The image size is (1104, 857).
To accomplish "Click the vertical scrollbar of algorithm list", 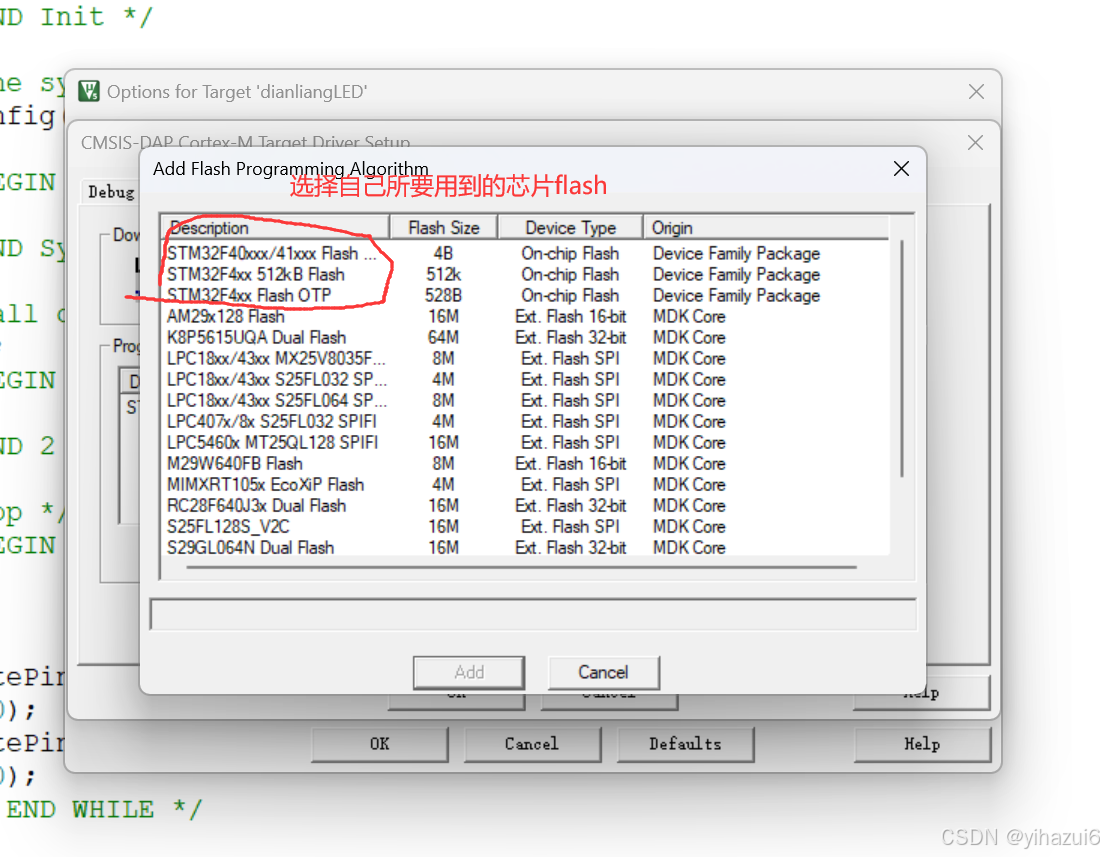I will (901, 359).
